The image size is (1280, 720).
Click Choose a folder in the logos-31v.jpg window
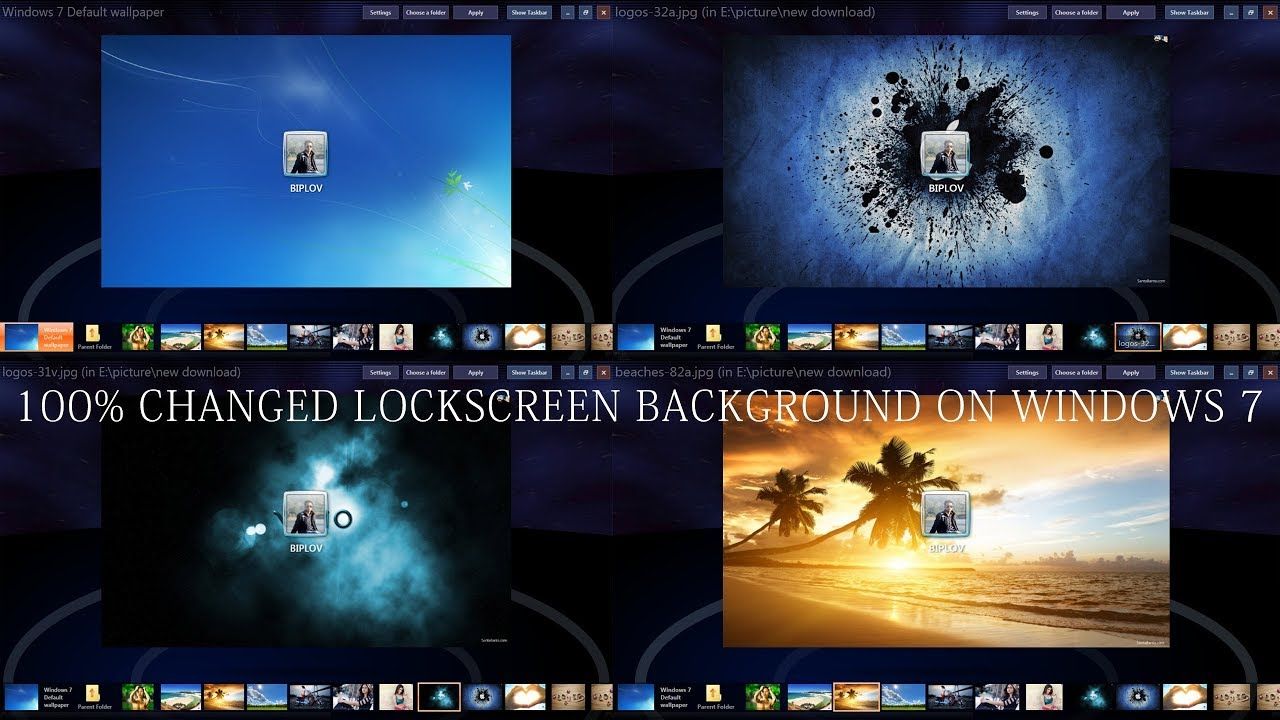[x=428, y=372]
